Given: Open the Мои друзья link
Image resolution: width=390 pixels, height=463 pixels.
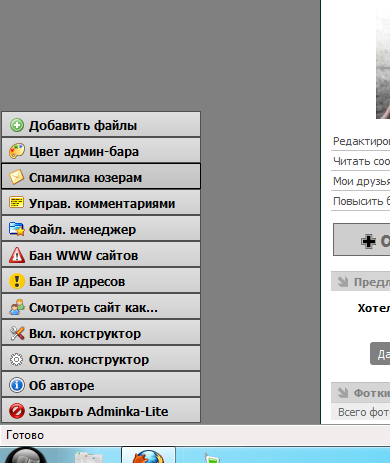Looking at the screenshot, I should pos(361,181).
